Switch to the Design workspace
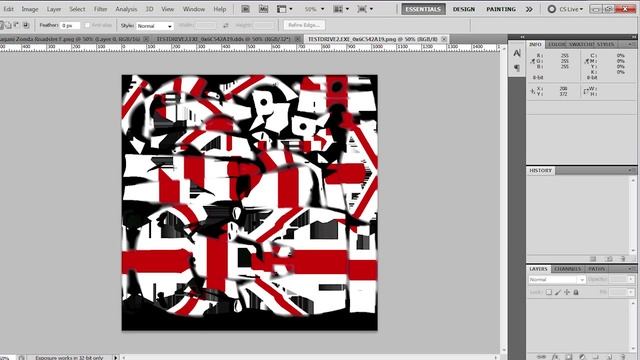Viewport: 640px width, 360px height. (x=464, y=9)
